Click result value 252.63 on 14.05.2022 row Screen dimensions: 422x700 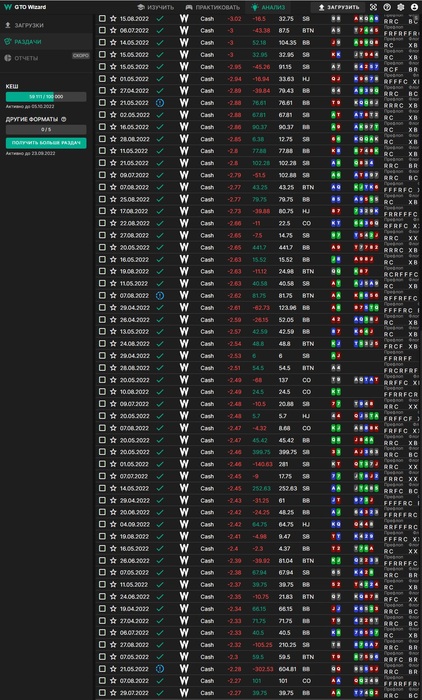pos(262,488)
